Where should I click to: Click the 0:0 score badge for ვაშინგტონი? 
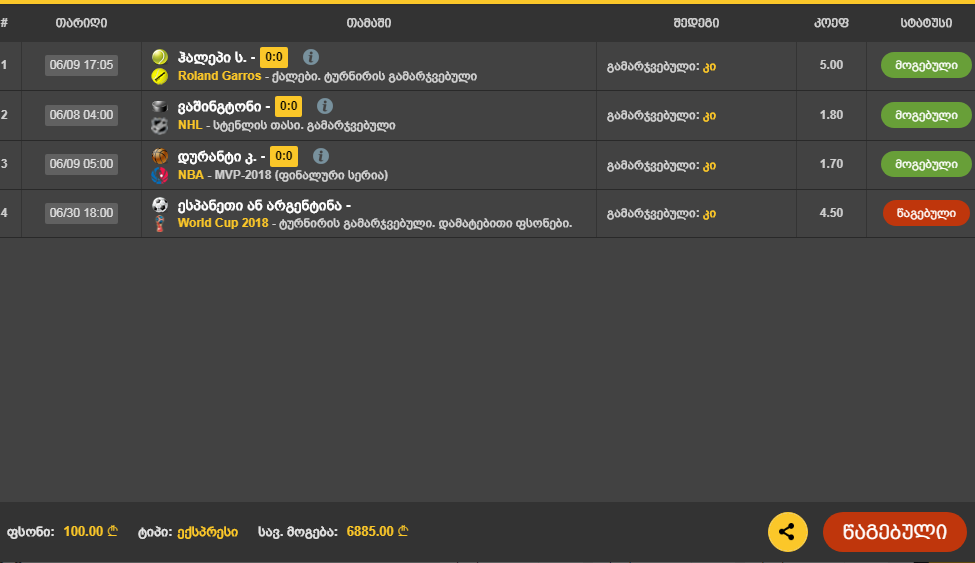(288, 106)
